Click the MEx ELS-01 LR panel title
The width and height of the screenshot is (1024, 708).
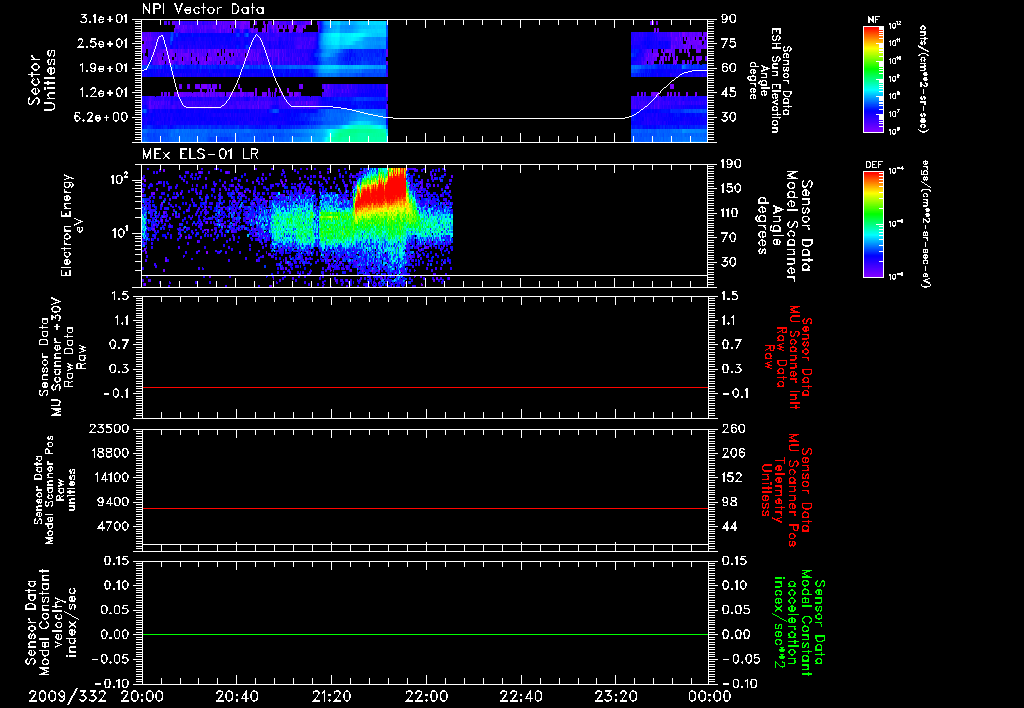pyautogui.click(x=200, y=154)
